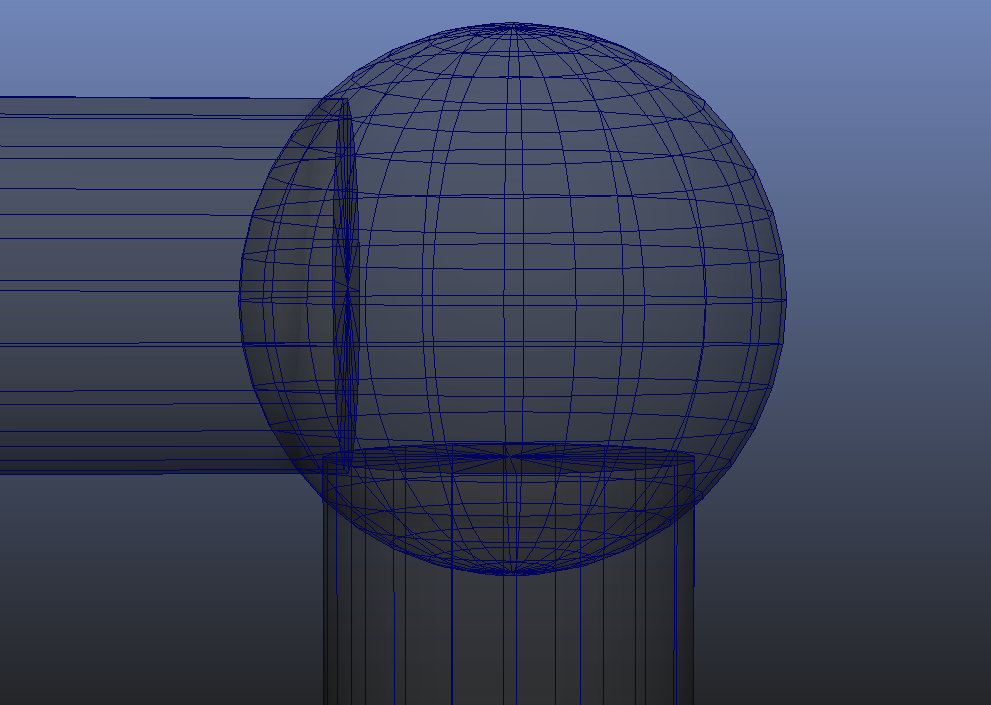Click the sphere's top pole vertex
Image resolution: width=991 pixels, height=705 pixels.
513,24
